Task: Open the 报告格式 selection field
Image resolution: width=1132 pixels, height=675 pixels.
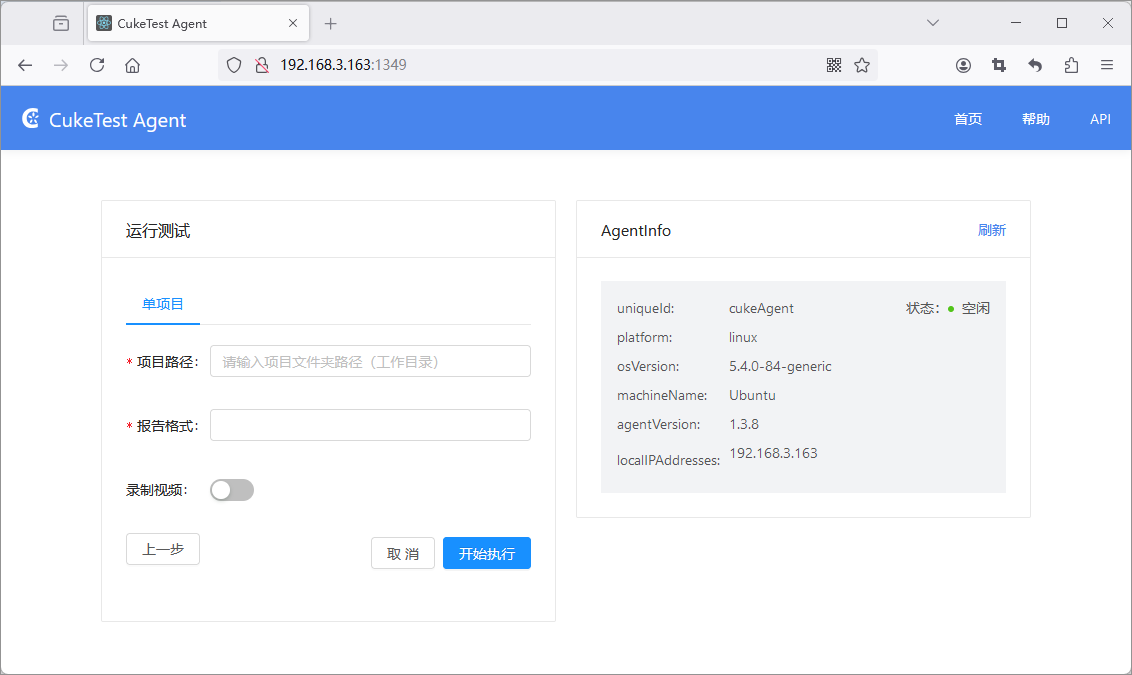Action: [x=370, y=425]
